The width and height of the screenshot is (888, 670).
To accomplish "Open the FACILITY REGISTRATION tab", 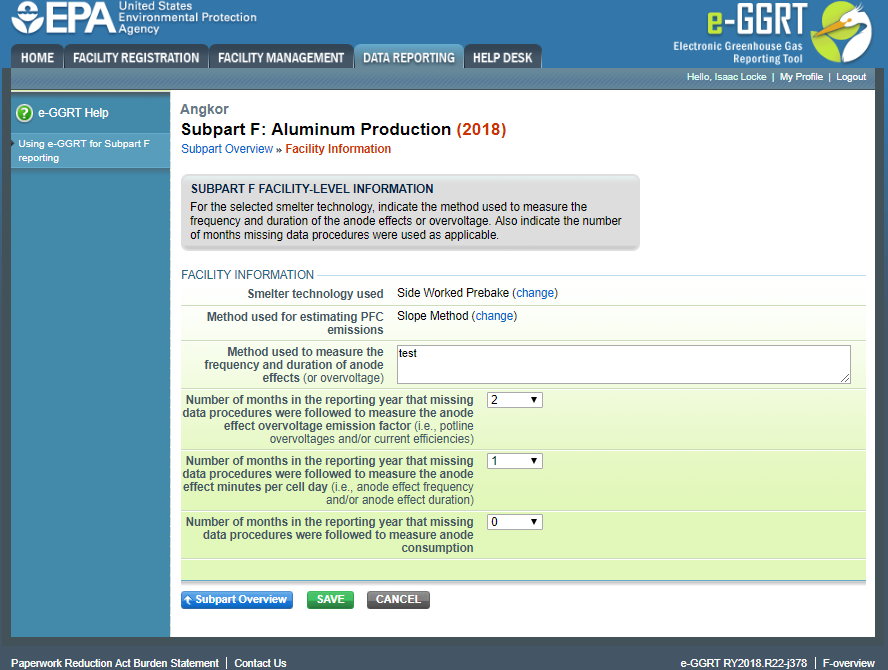I will click(x=136, y=58).
